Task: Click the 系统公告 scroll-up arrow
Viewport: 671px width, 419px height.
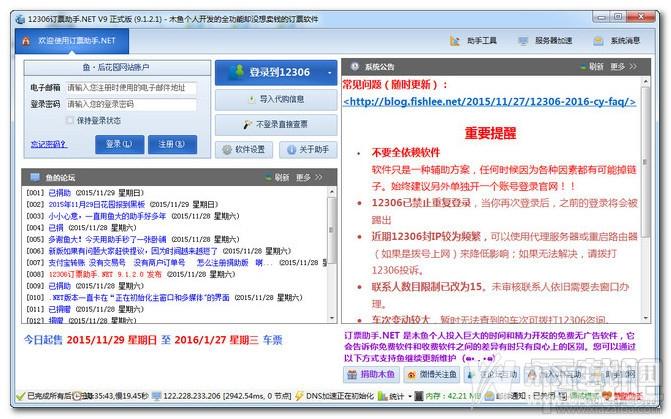Action: tap(645, 81)
